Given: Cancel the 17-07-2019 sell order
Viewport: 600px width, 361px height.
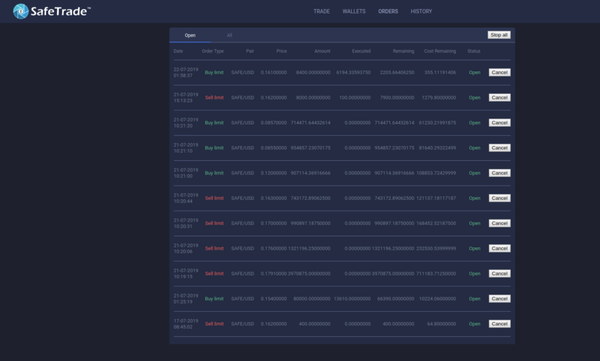Looking at the screenshot, I should pos(499,324).
